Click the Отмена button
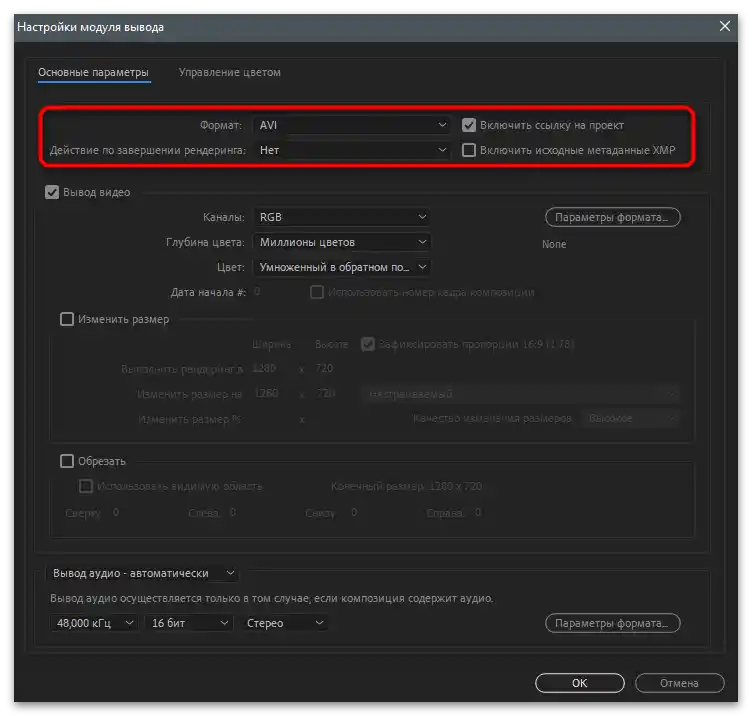 (679, 683)
